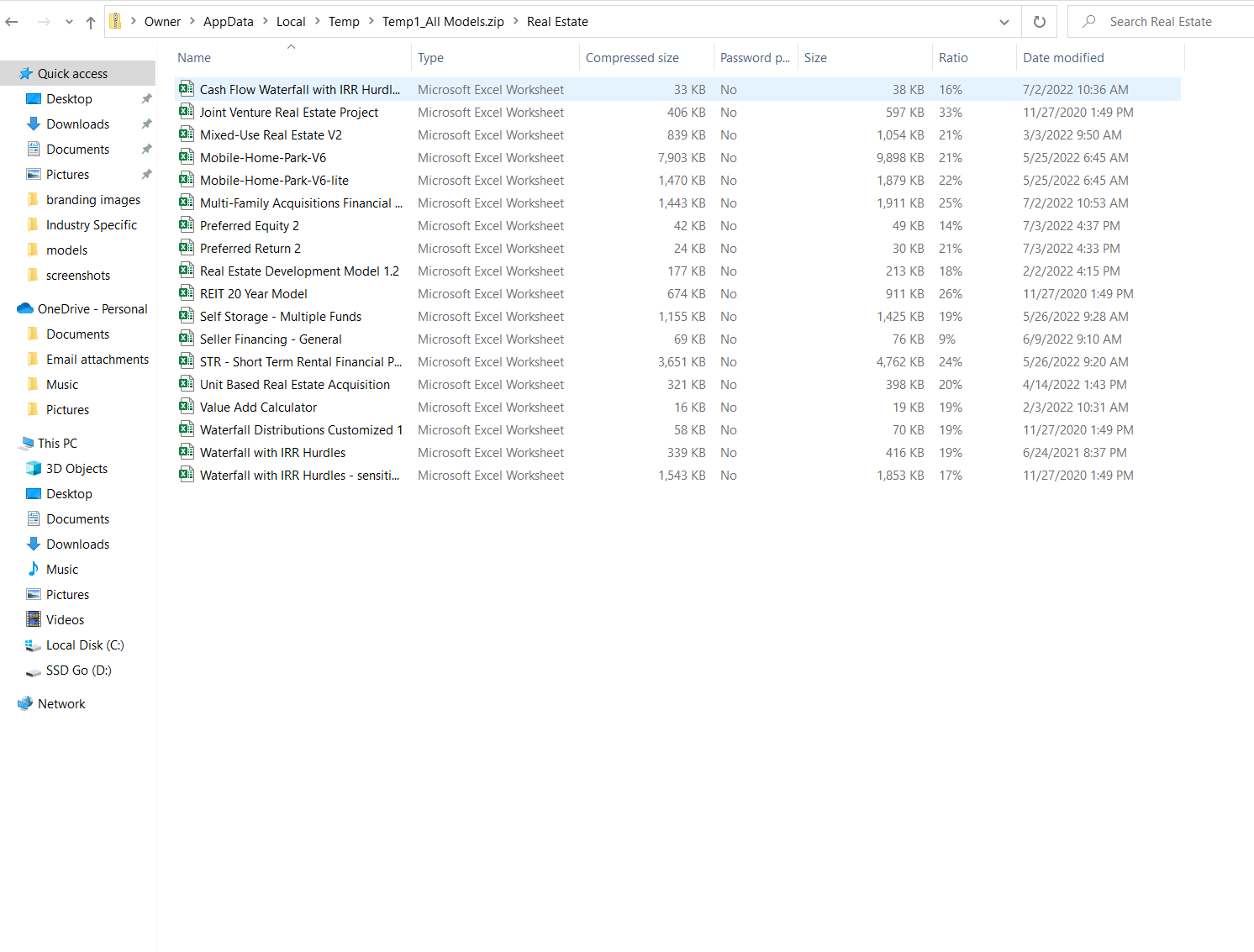The width and height of the screenshot is (1254, 952).
Task: Open Industry Specific folder in Quick access
Action: click(x=91, y=225)
